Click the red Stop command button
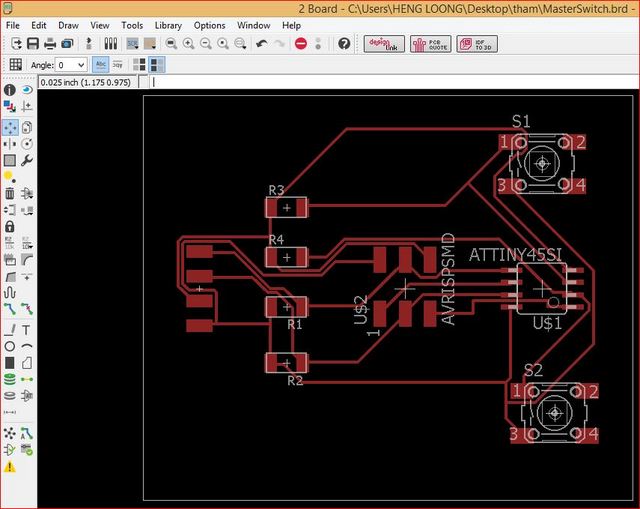Screen dimensions: 640x509 pyautogui.click(x=301, y=43)
